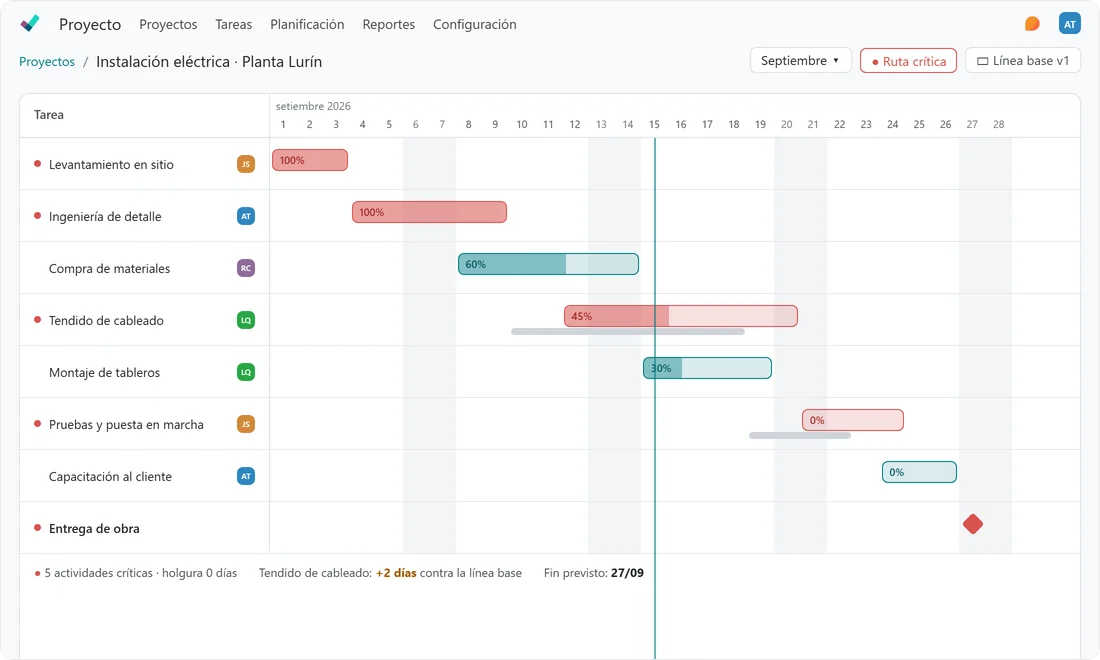
Task: Open the Planificación menu
Action: click(307, 25)
